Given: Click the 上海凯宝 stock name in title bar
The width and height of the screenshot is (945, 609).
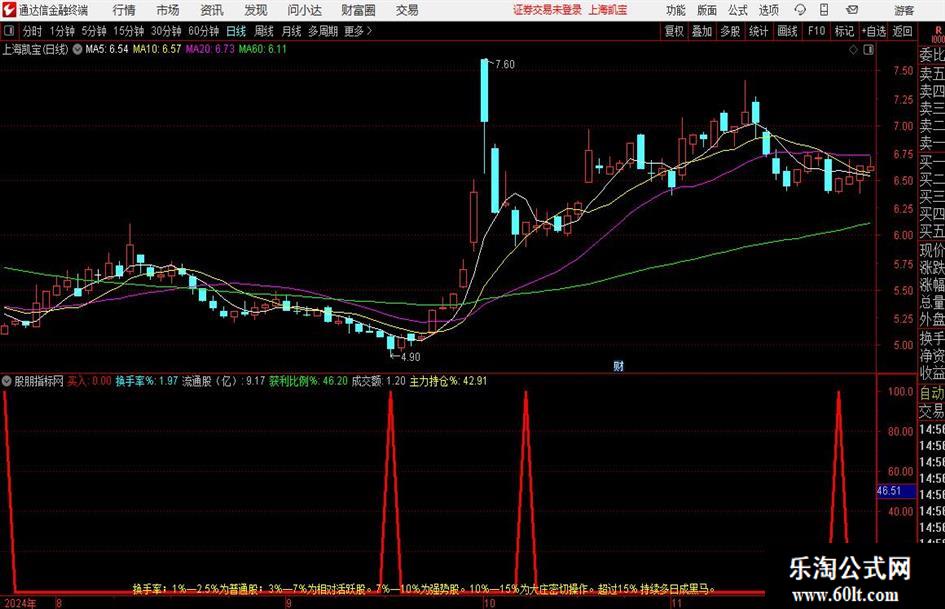Looking at the screenshot, I should [x=608, y=10].
